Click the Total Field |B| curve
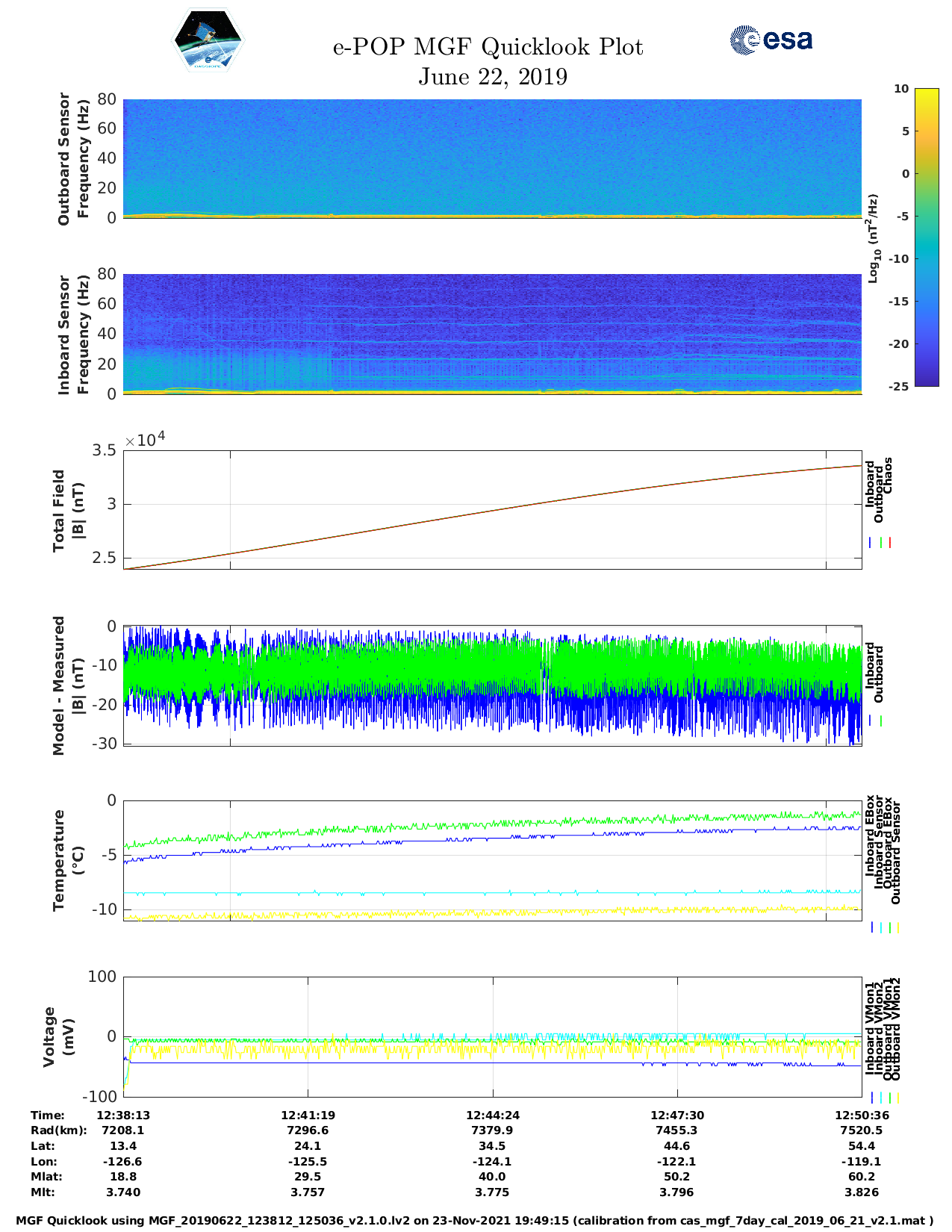 pos(493,509)
